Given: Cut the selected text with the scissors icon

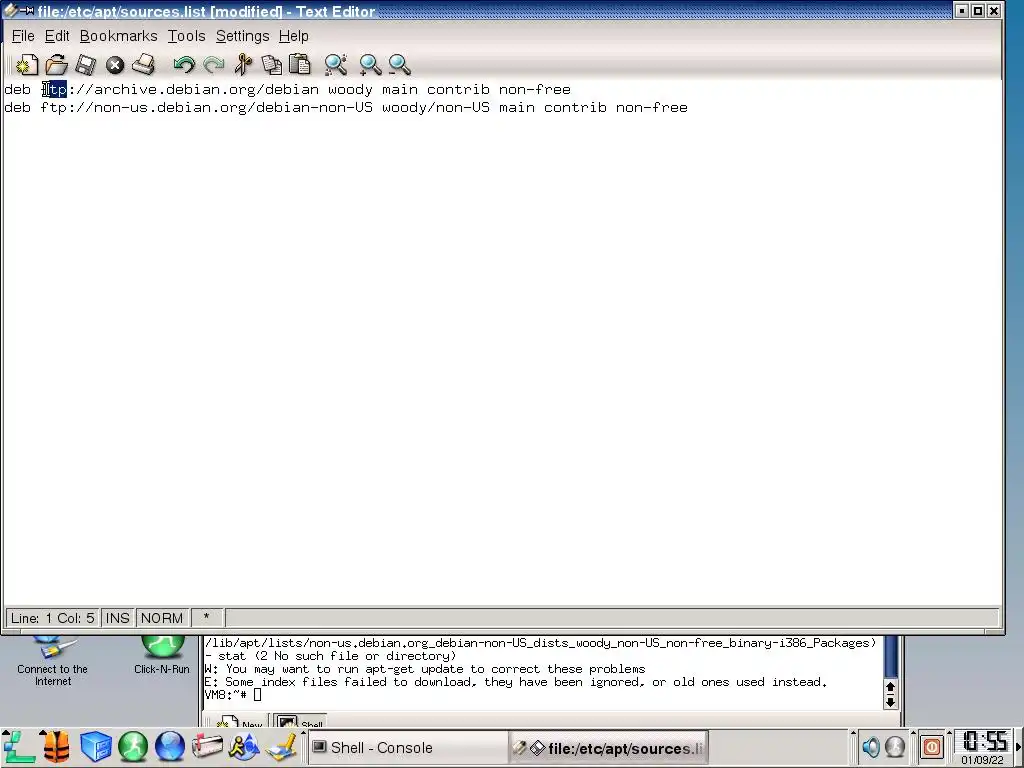Looking at the screenshot, I should click(244, 65).
